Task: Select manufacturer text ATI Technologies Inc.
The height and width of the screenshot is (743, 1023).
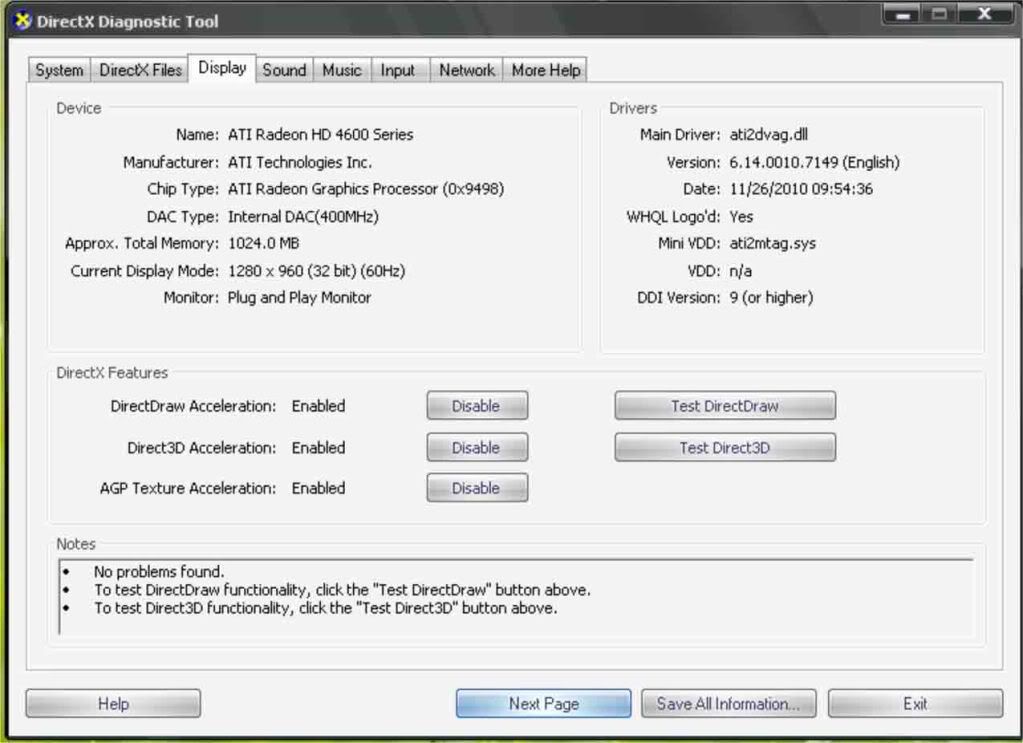Action: [299, 162]
